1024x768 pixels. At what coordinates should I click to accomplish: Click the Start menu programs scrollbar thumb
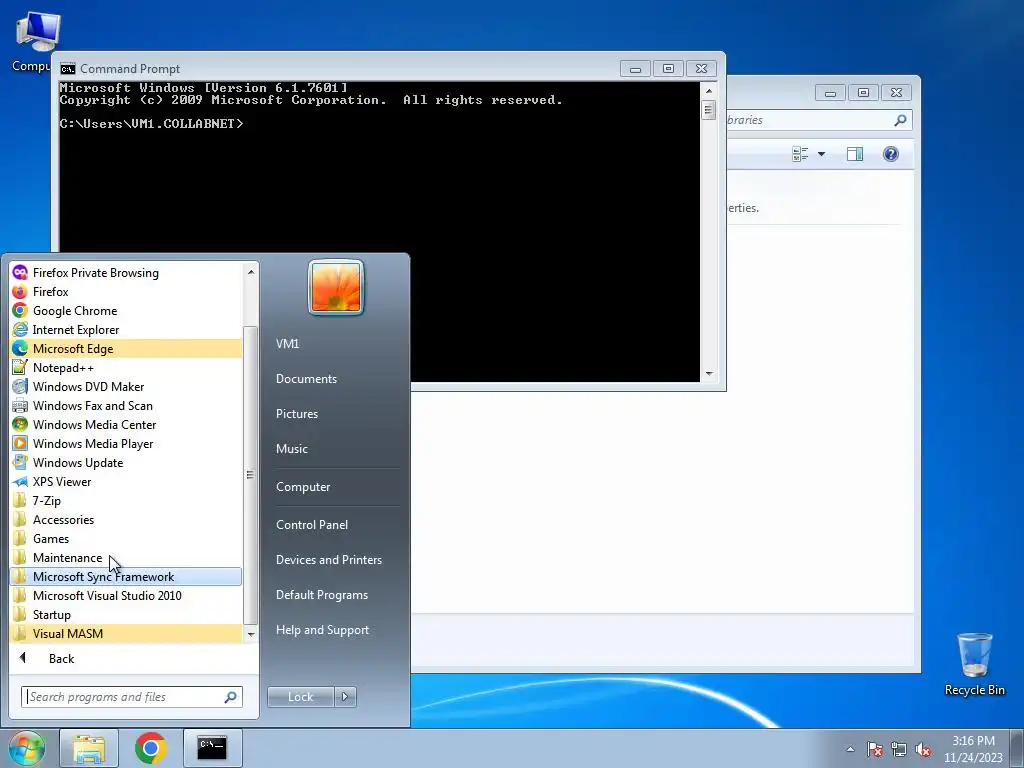click(x=250, y=475)
